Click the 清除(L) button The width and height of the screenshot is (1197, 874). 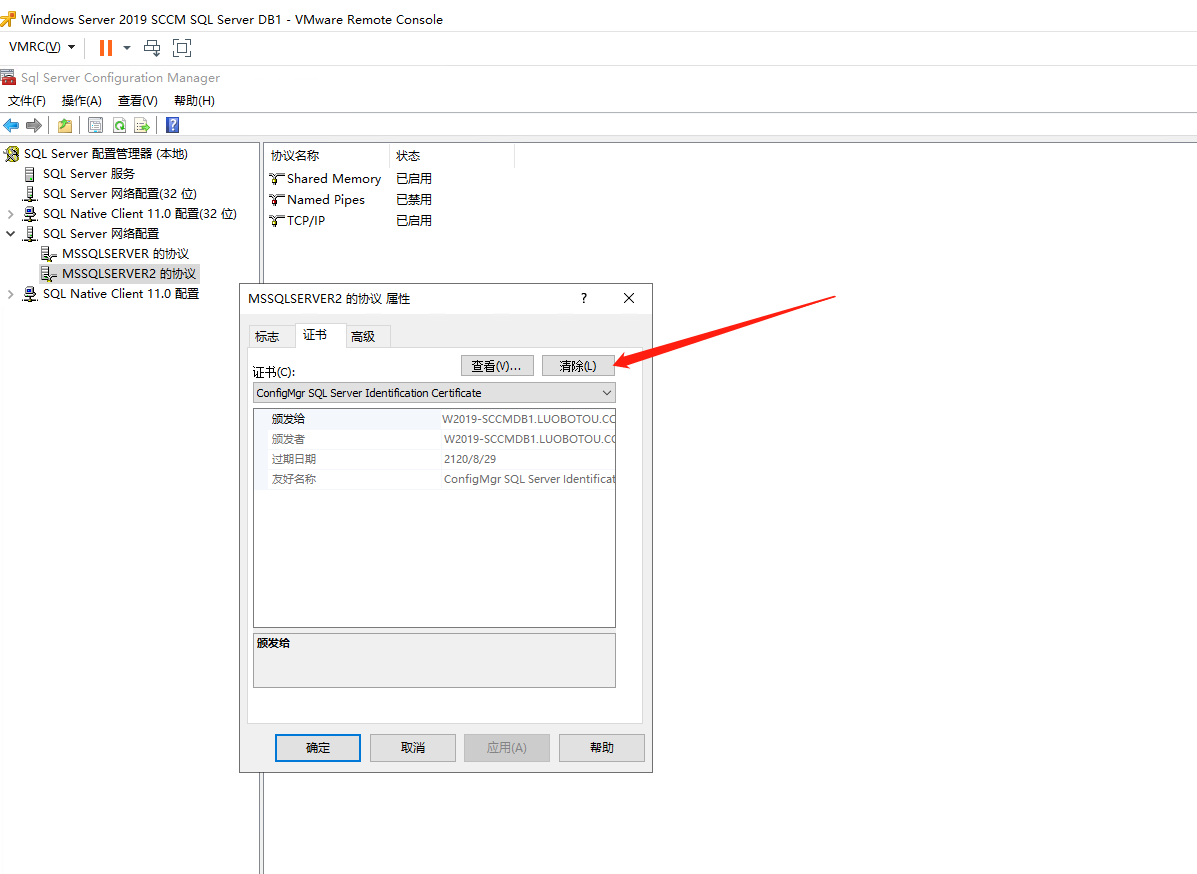point(578,366)
